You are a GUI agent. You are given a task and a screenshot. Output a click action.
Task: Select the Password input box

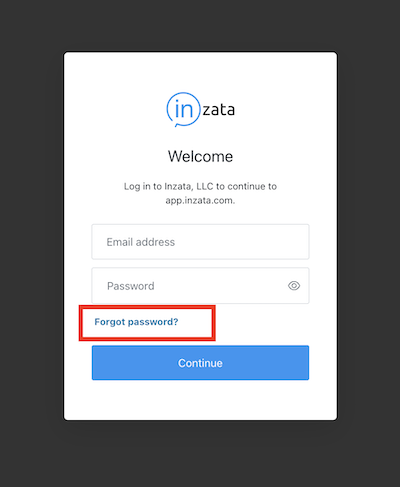tap(200, 286)
